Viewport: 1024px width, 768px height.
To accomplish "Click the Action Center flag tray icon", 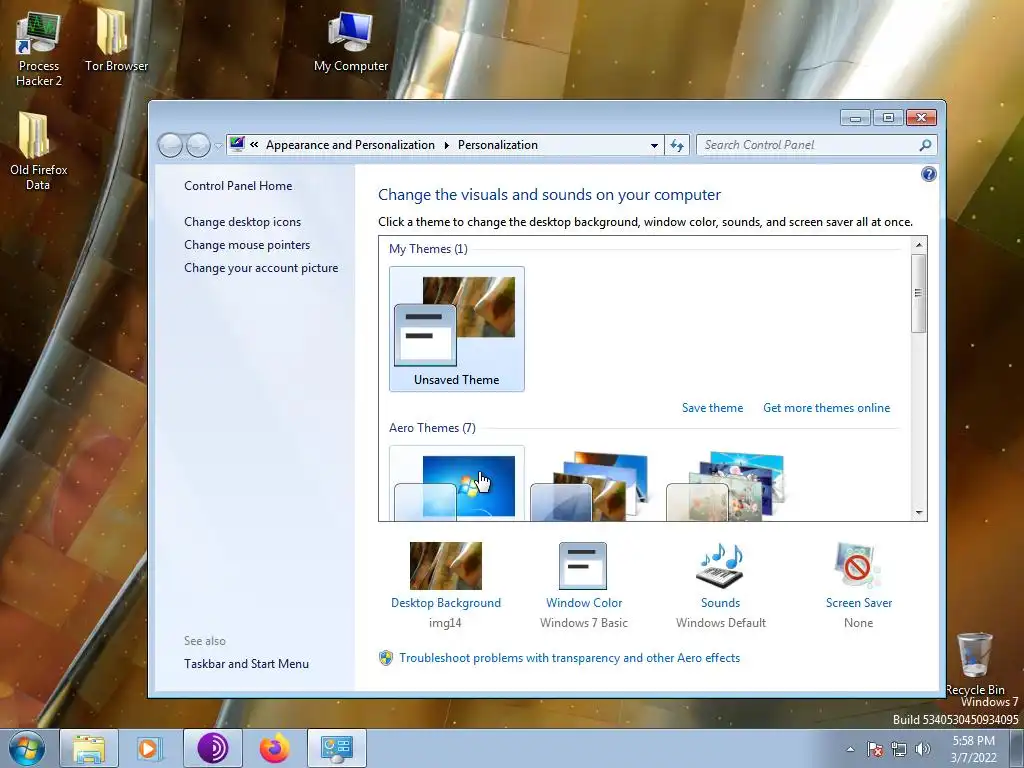I will coord(875,749).
